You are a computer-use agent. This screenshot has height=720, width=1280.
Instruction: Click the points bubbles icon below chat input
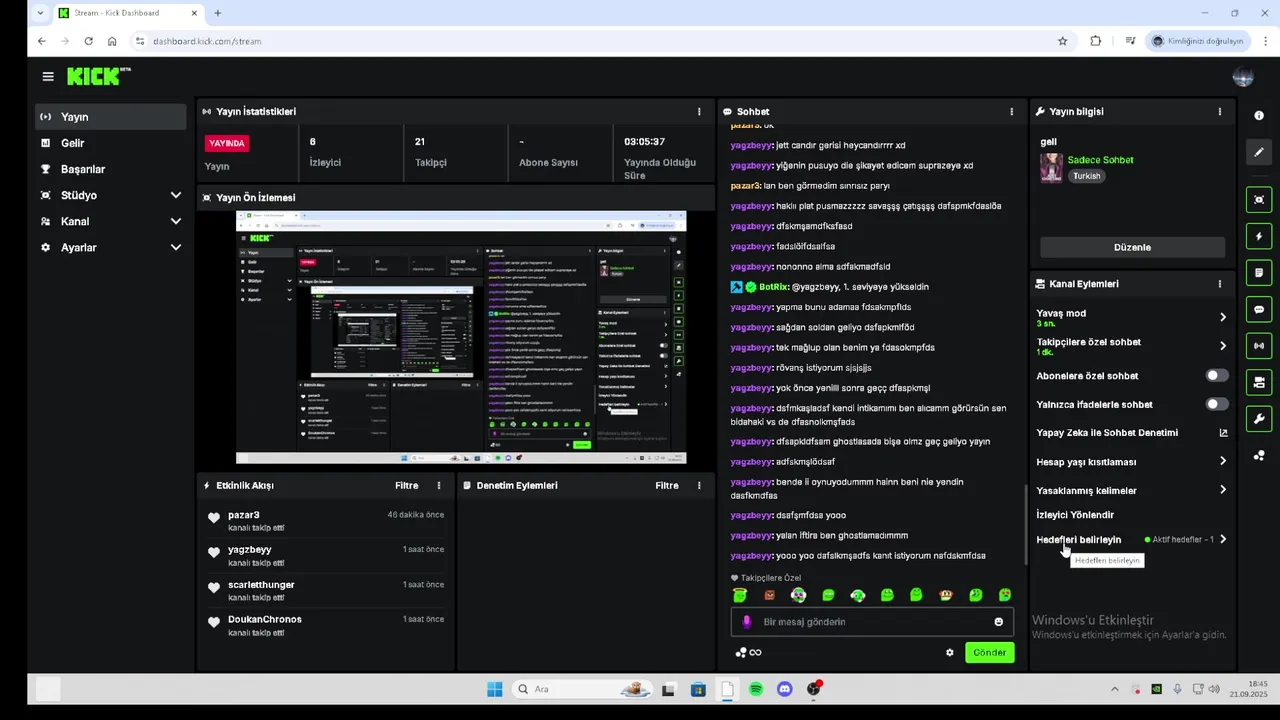[741, 652]
